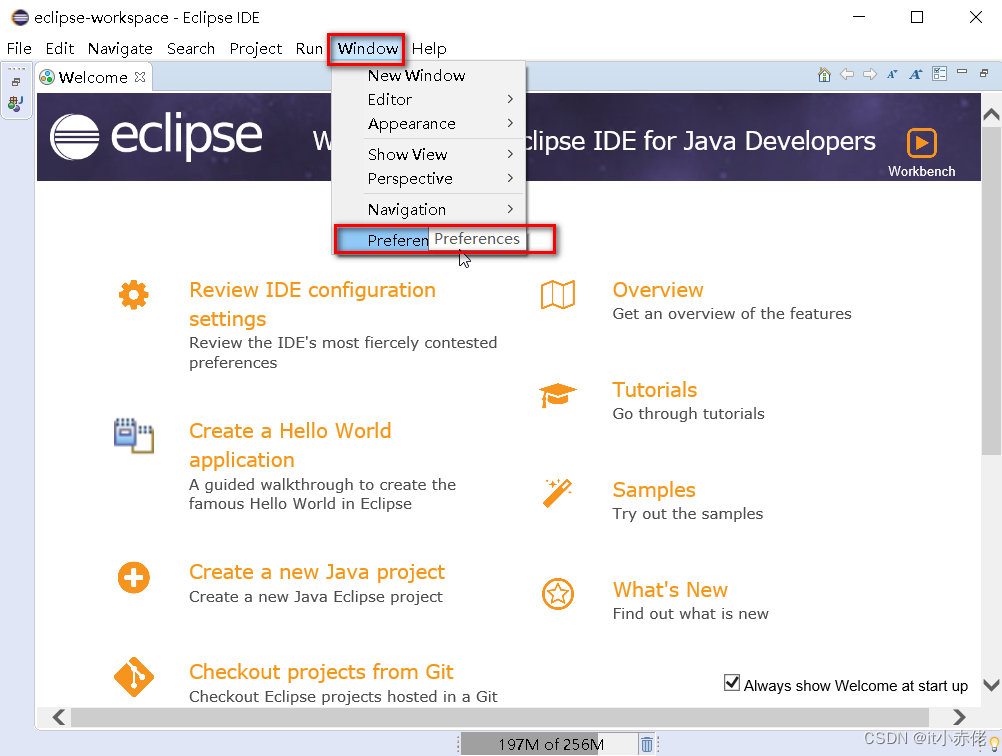
Task: Click the Hello World application icon
Action: click(x=134, y=435)
